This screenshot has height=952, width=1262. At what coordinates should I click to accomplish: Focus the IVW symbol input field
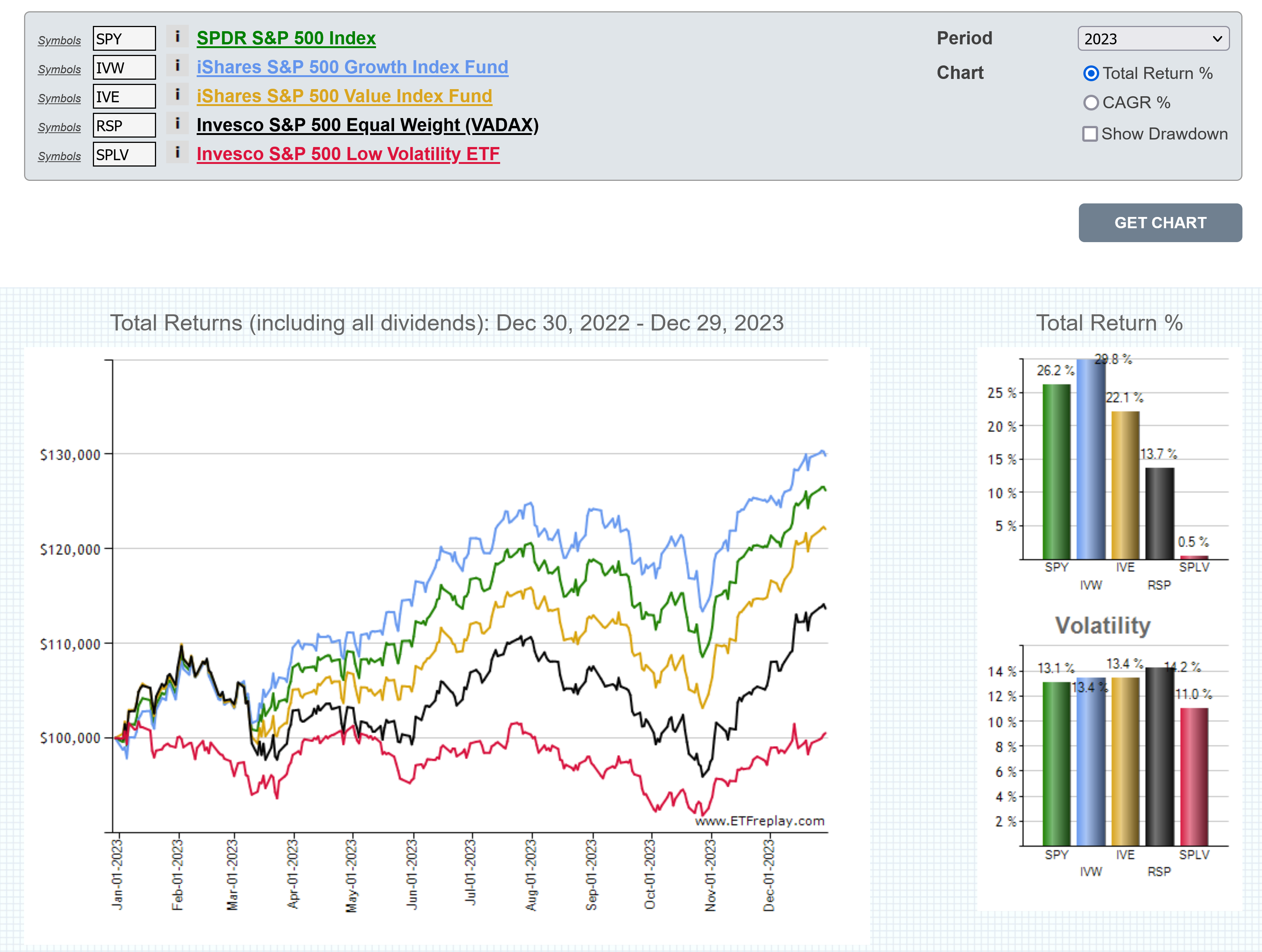(x=124, y=68)
